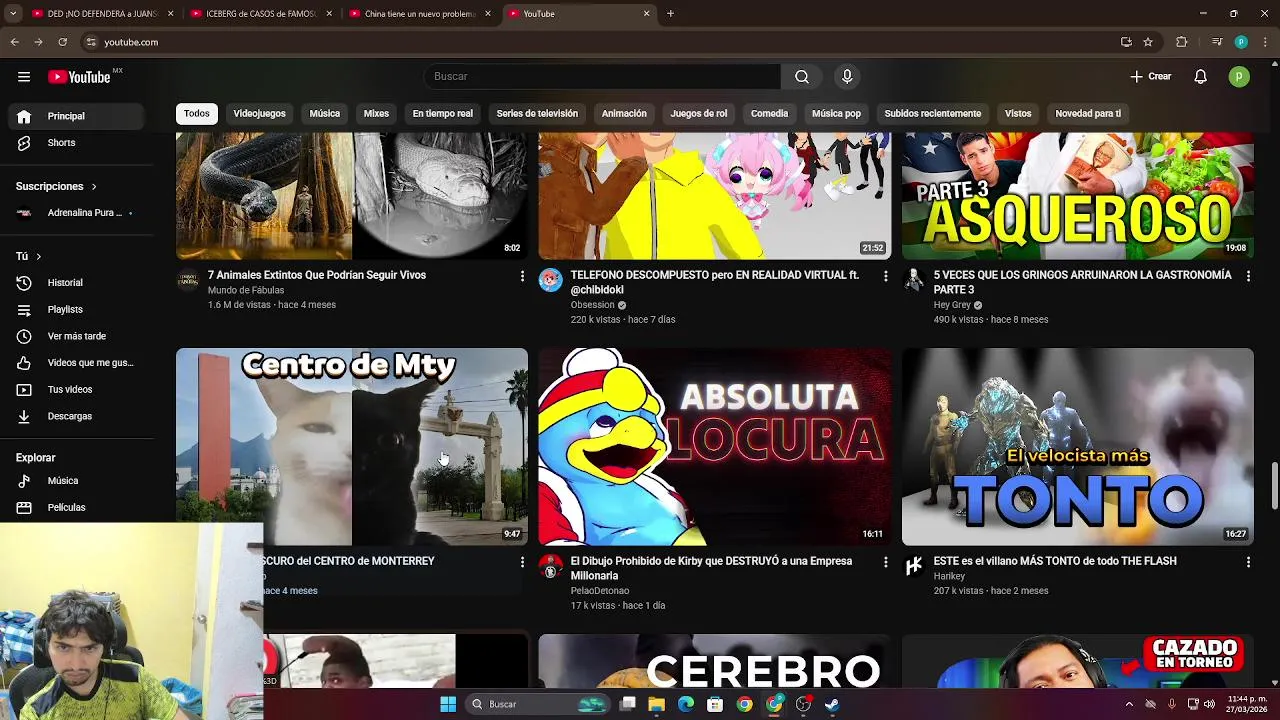Open options menu for THE FLASH villano video

[x=1248, y=562]
